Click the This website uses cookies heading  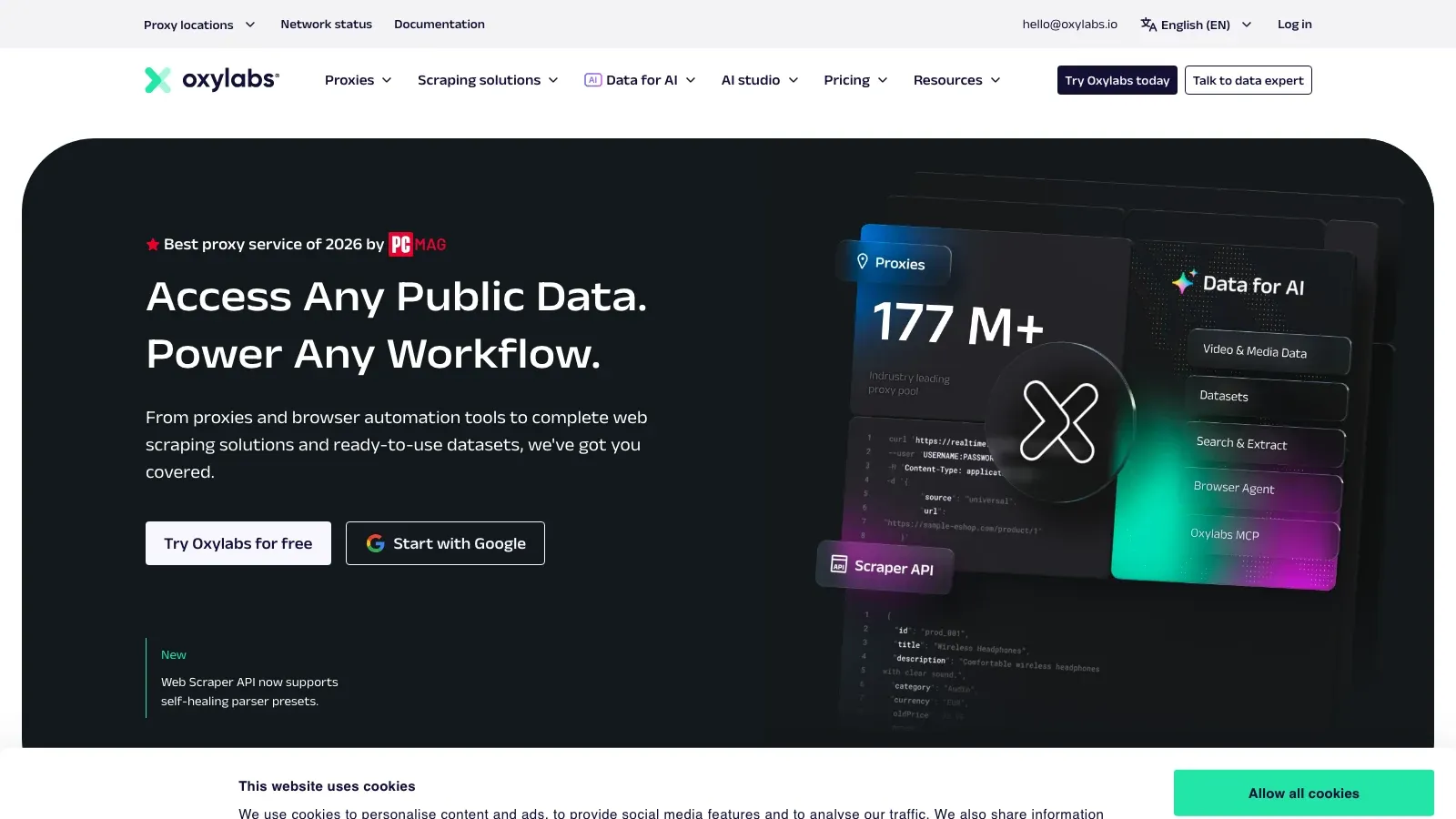coord(327,786)
